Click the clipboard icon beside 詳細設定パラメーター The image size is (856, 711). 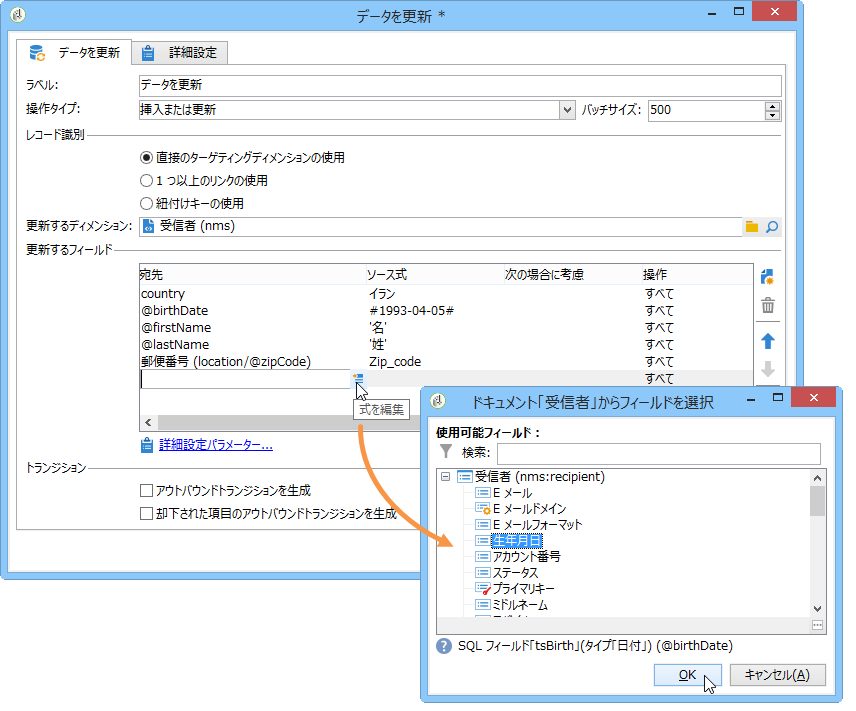[x=147, y=446]
